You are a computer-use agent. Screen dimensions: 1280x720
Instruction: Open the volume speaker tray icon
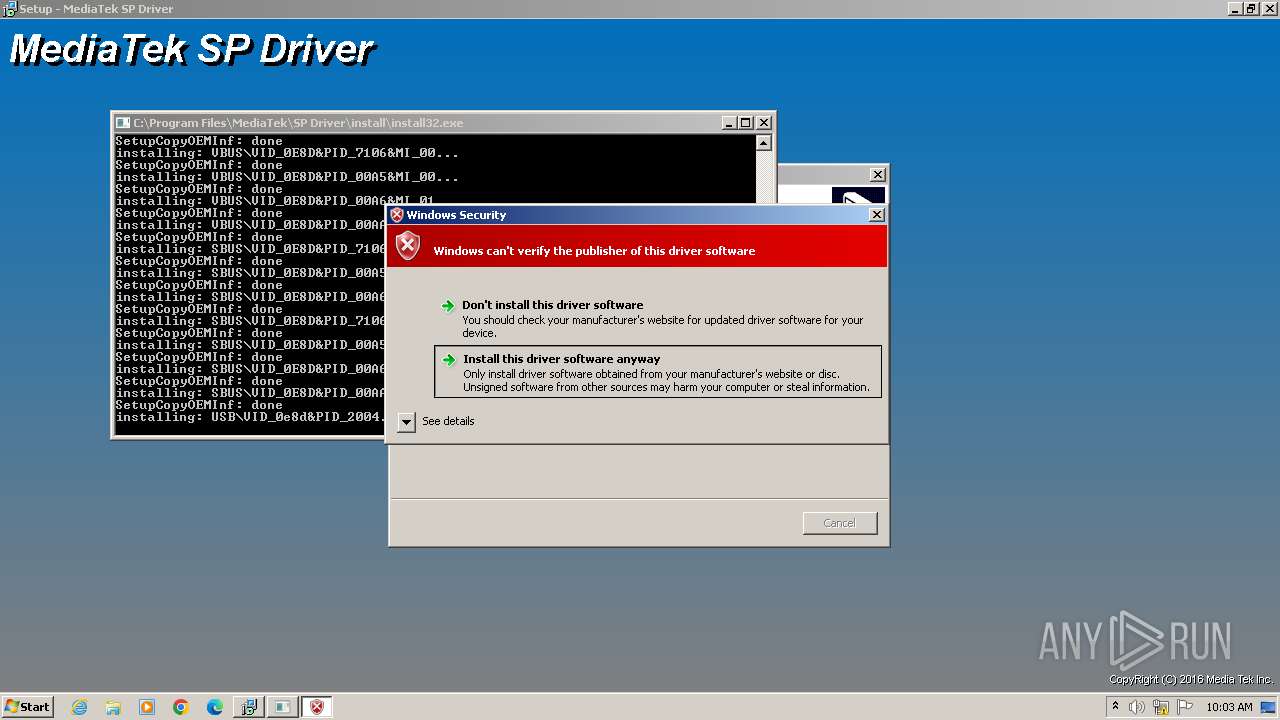click(1137, 707)
